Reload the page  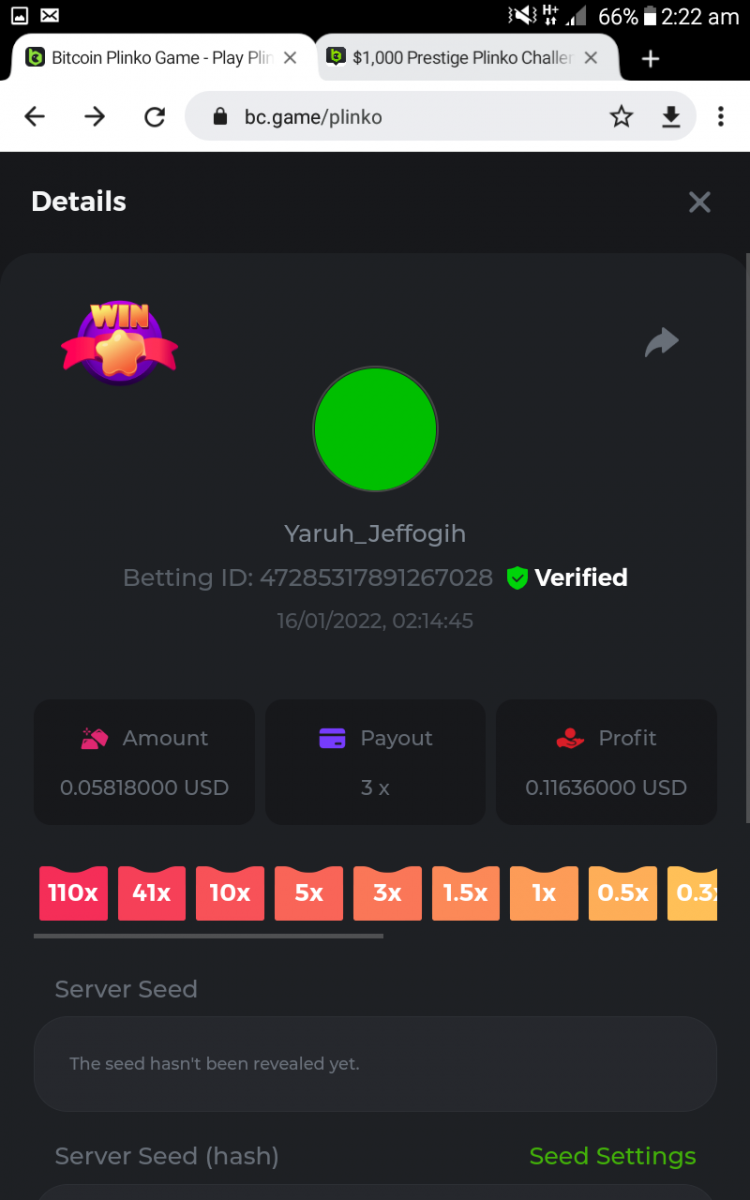155,117
